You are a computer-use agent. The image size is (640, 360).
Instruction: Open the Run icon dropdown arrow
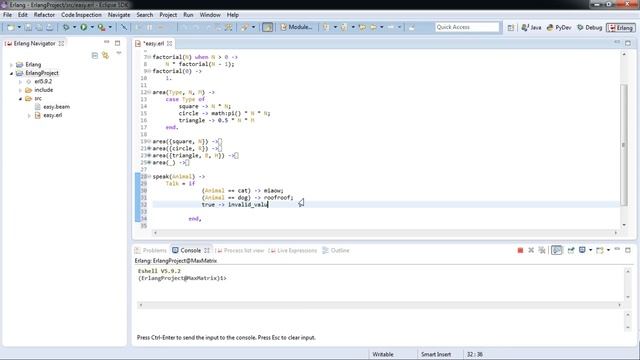tap(92, 27)
